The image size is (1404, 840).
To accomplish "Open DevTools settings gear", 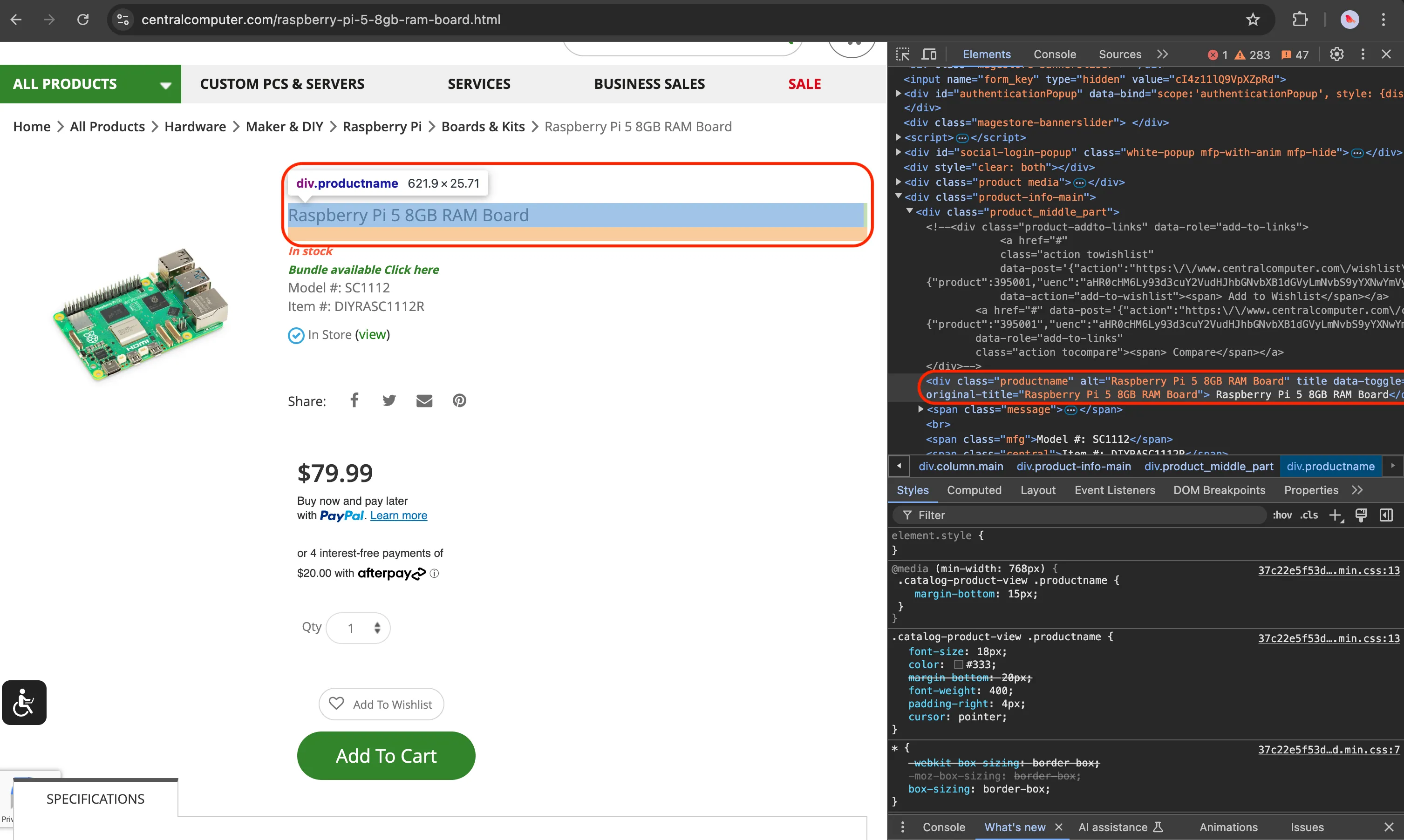I will point(1336,54).
